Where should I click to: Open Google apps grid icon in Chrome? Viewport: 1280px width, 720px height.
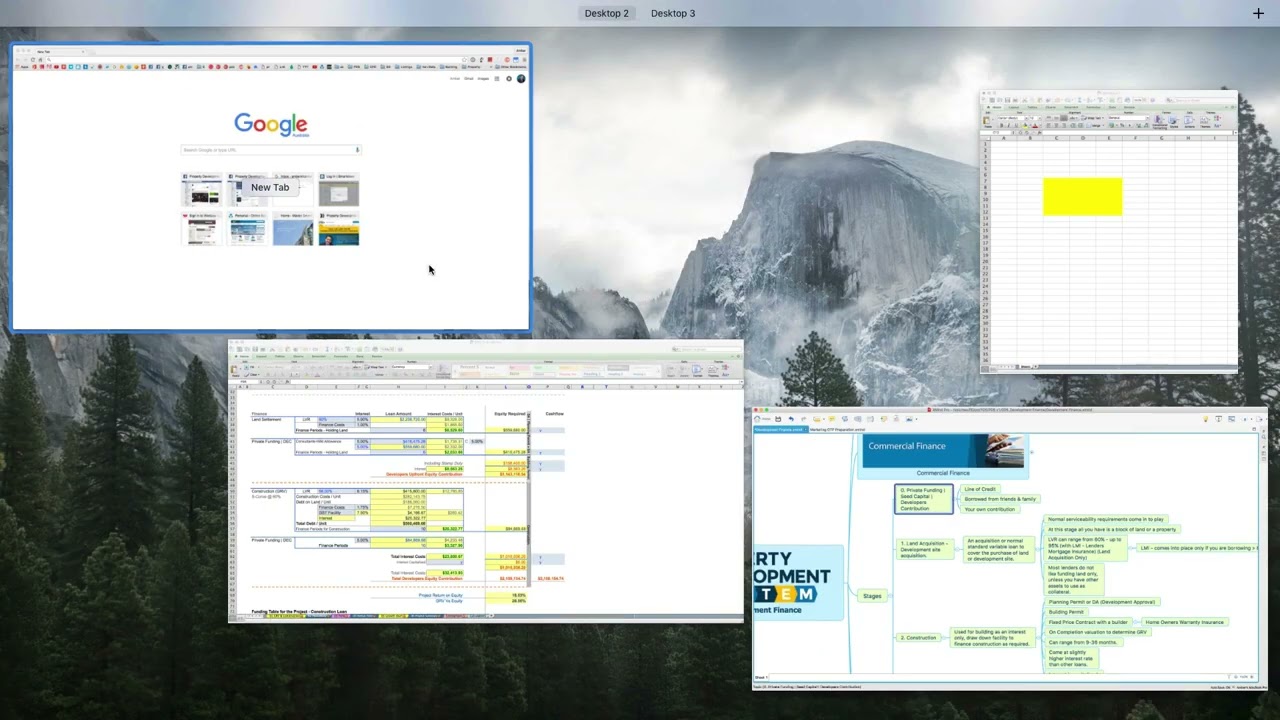[496, 79]
